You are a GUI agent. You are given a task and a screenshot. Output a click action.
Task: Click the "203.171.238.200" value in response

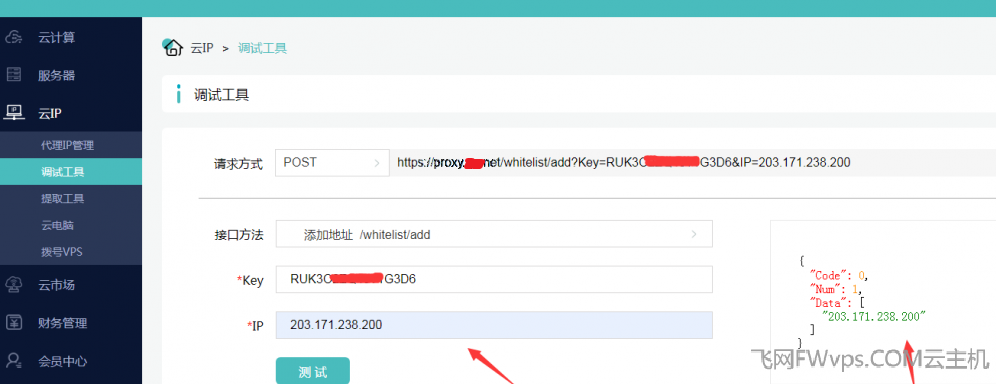875,316
